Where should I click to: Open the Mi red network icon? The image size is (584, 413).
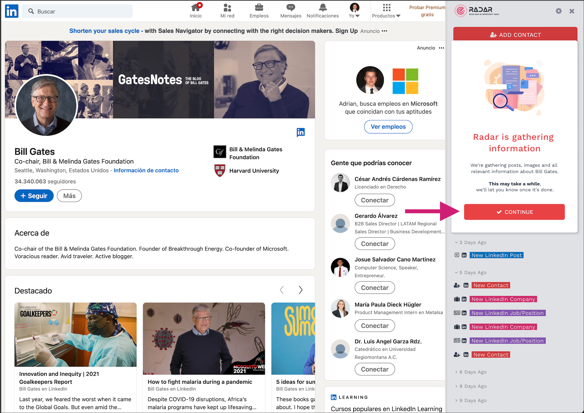point(227,10)
